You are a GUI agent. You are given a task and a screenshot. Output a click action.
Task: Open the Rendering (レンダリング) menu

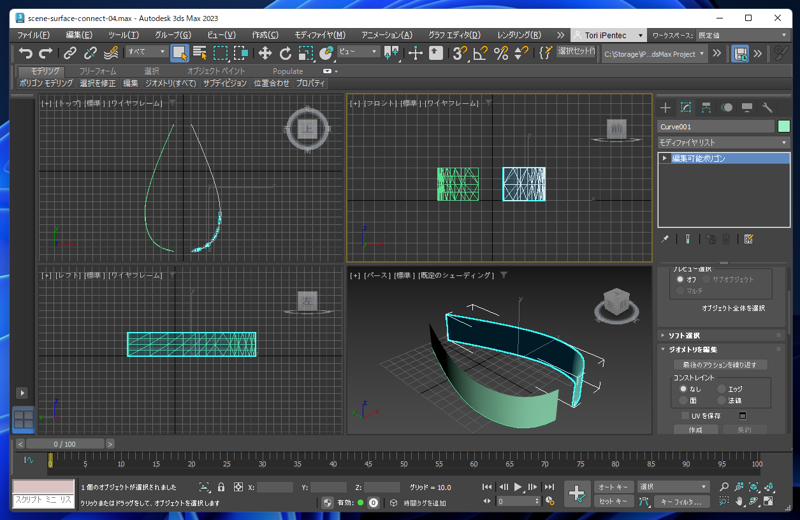pyautogui.click(x=519, y=35)
